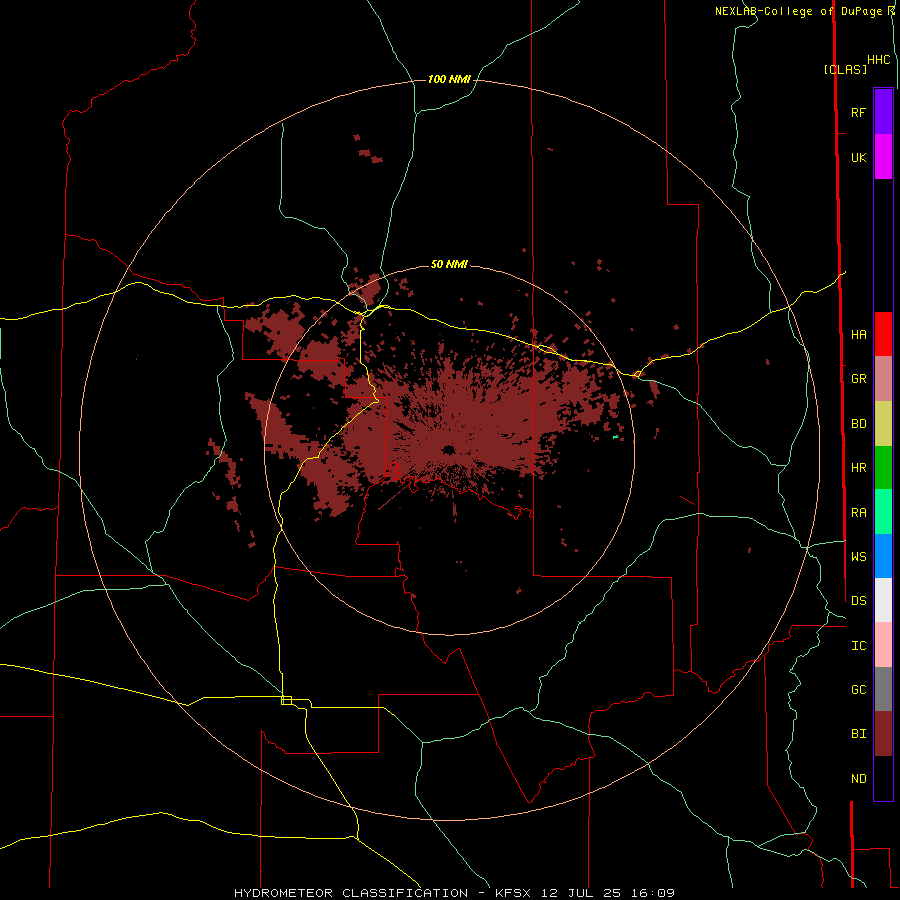This screenshot has height=900, width=900.
Task: Click the 100 NMI range ring label
Action: 449,79
